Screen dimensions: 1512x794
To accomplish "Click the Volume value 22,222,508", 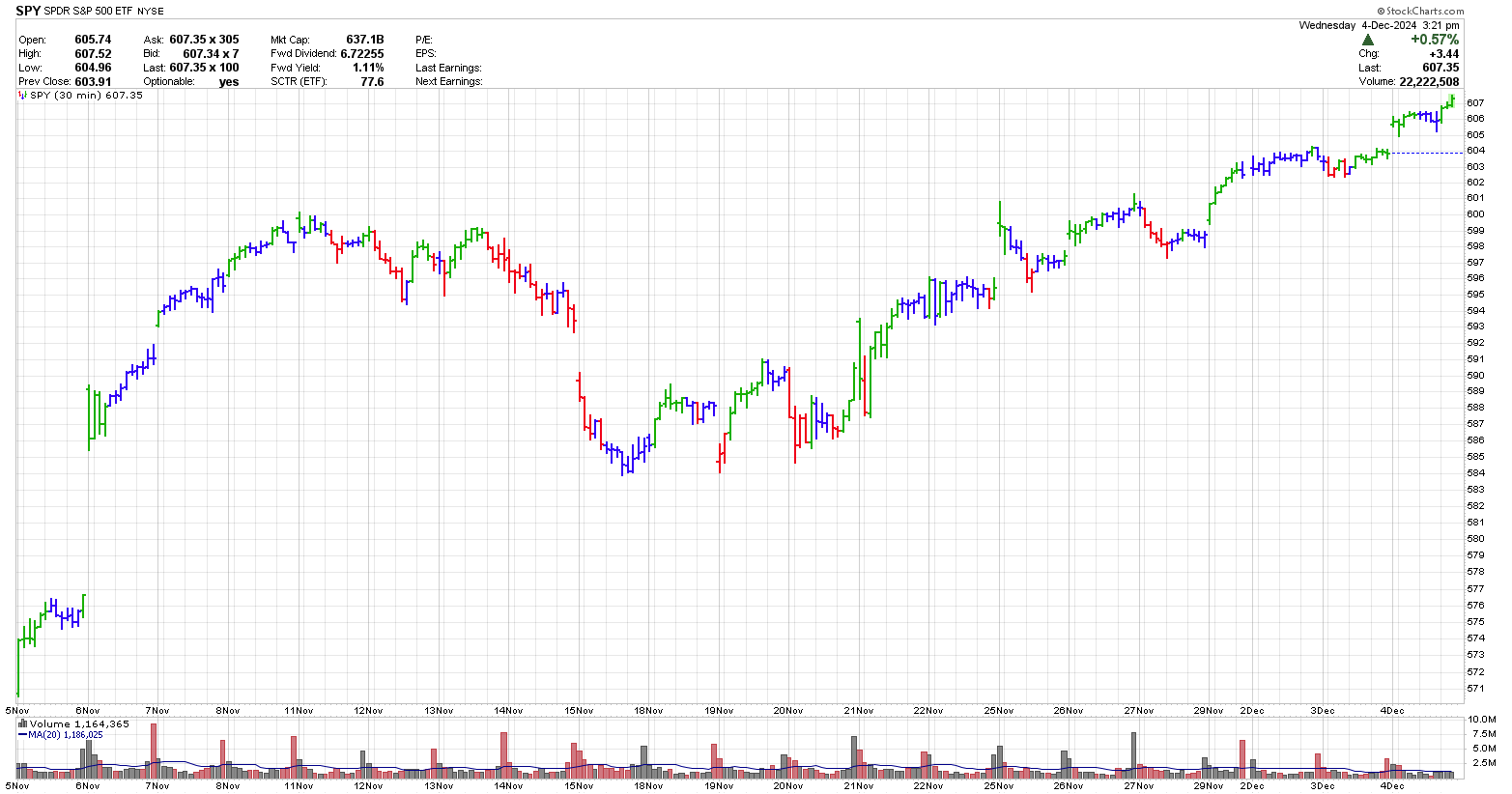I will [1429, 82].
